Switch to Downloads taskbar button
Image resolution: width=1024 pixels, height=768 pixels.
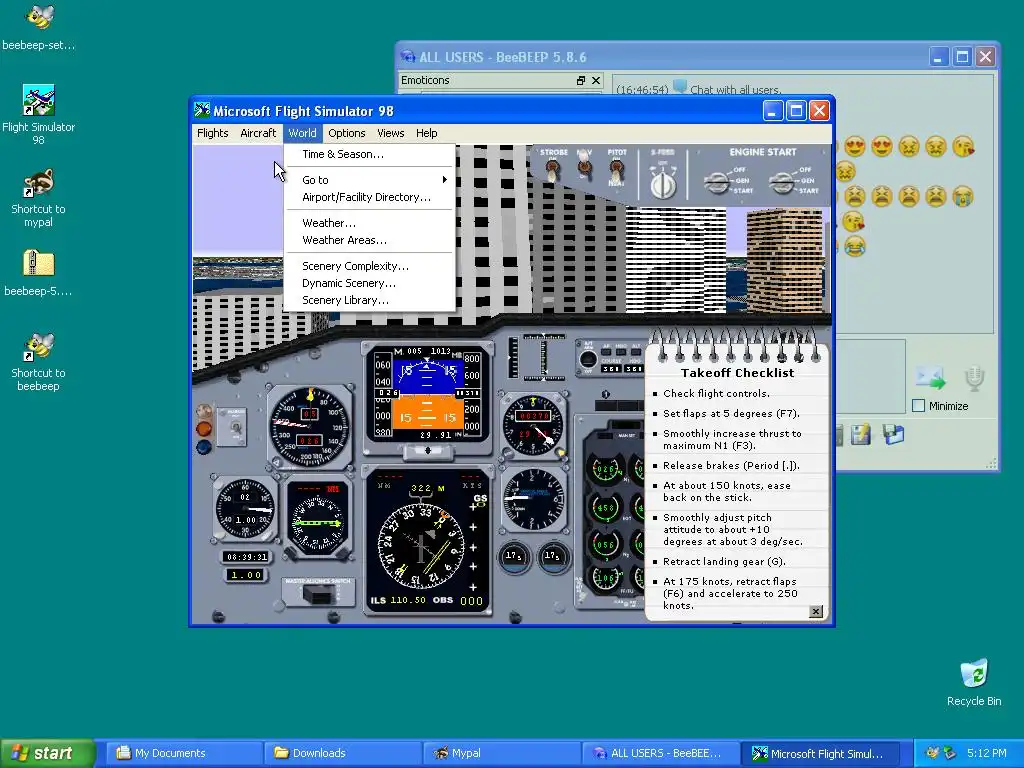pos(343,753)
